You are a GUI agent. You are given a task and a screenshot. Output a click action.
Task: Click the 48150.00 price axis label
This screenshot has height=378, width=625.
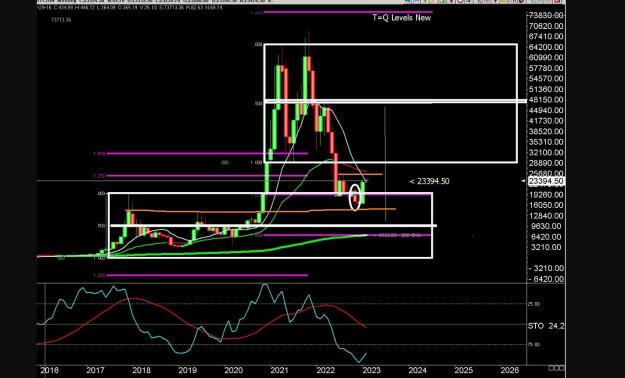tap(546, 100)
